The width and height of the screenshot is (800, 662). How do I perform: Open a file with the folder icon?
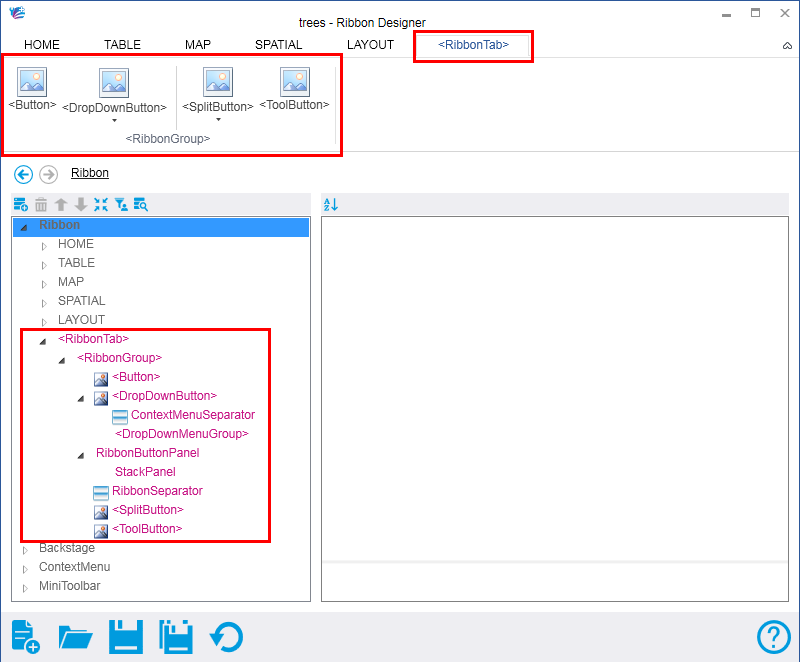[x=75, y=636]
